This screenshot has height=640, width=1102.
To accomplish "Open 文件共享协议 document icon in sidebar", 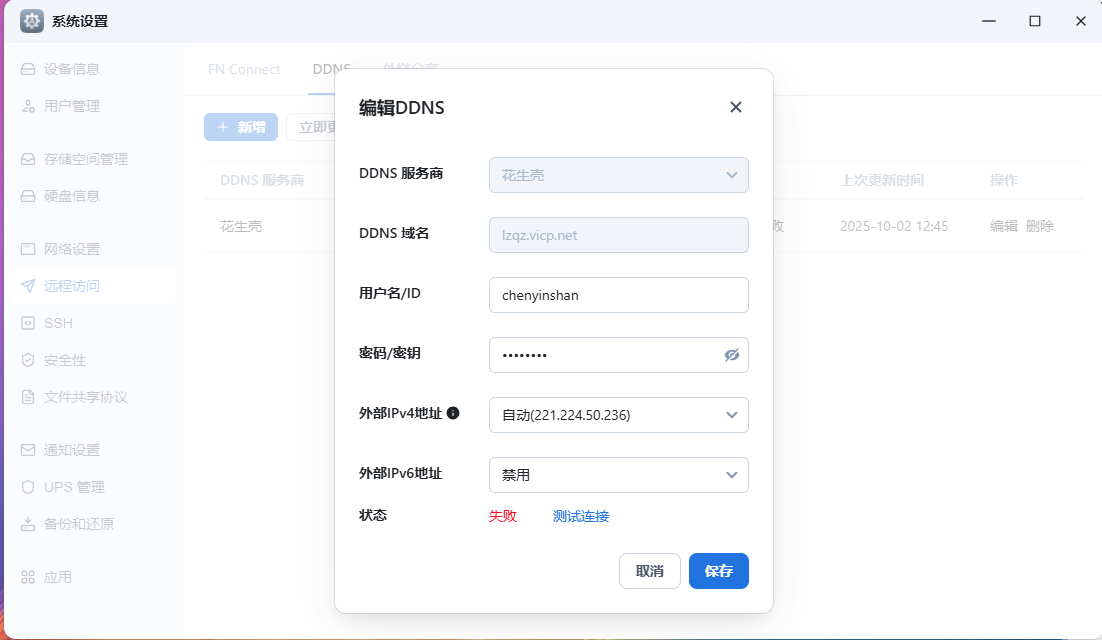I will [28, 397].
